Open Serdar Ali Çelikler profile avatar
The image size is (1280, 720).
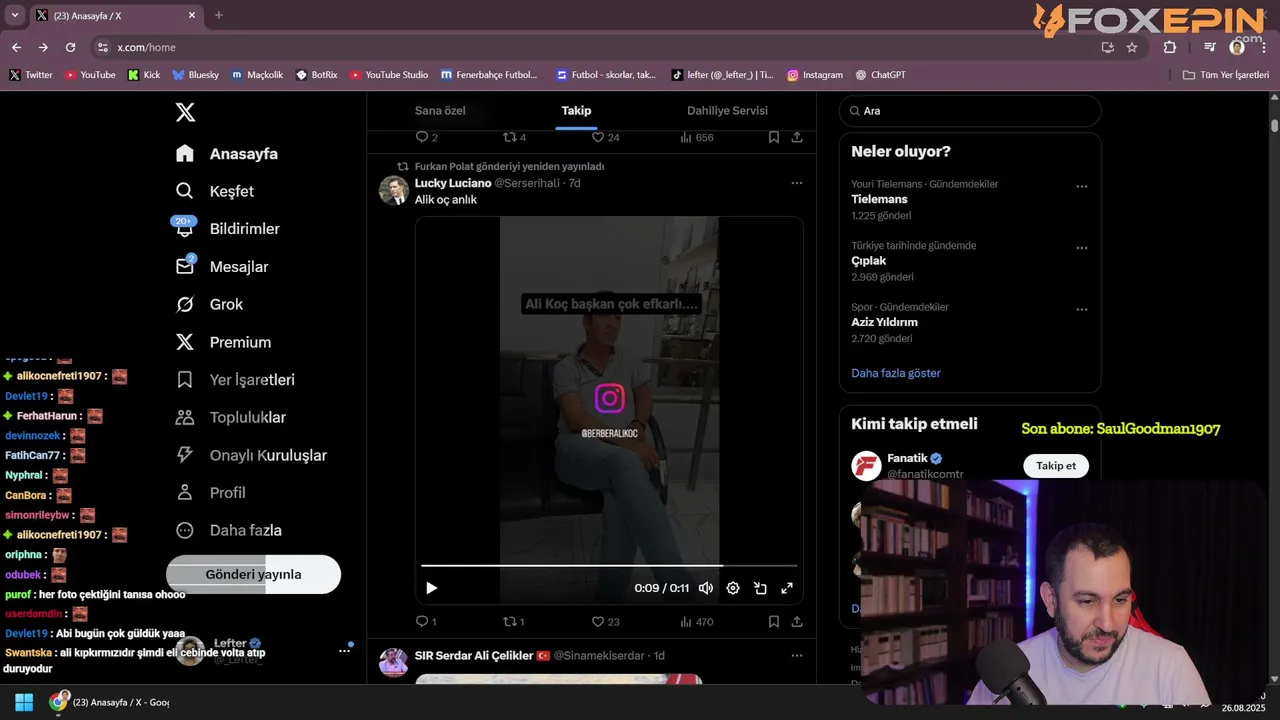(393, 662)
